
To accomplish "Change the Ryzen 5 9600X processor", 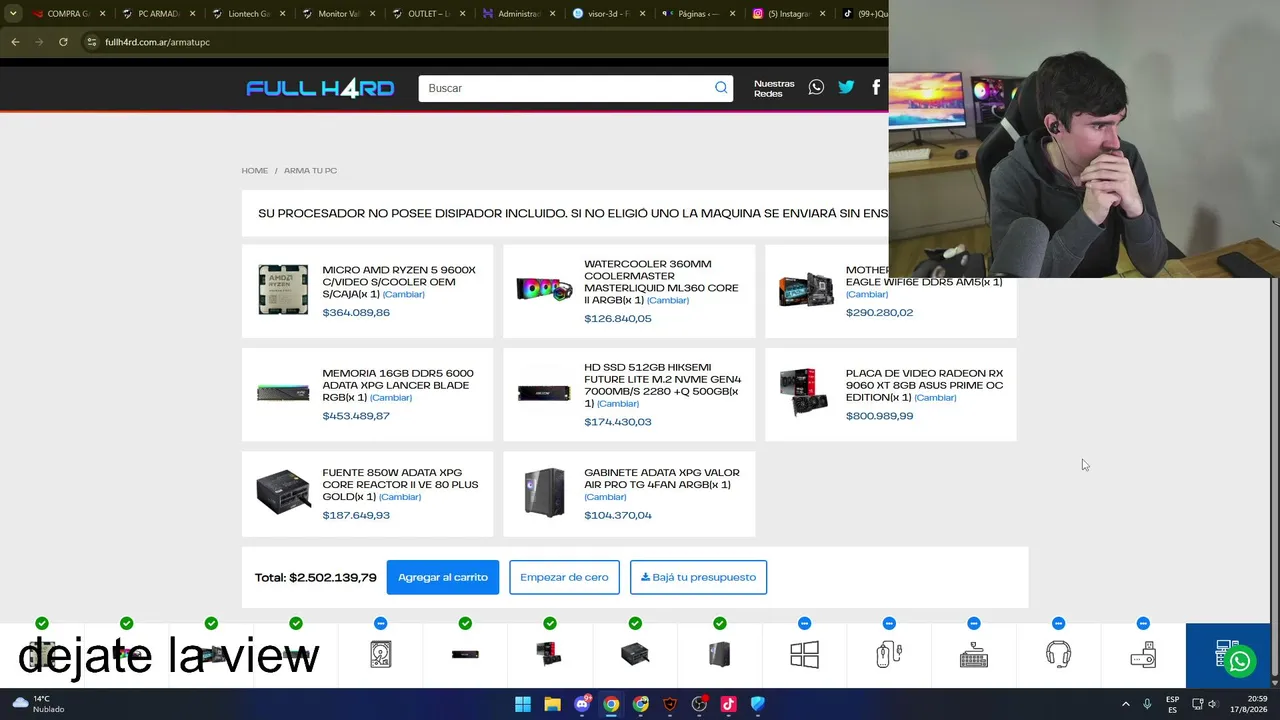I will [x=403, y=294].
